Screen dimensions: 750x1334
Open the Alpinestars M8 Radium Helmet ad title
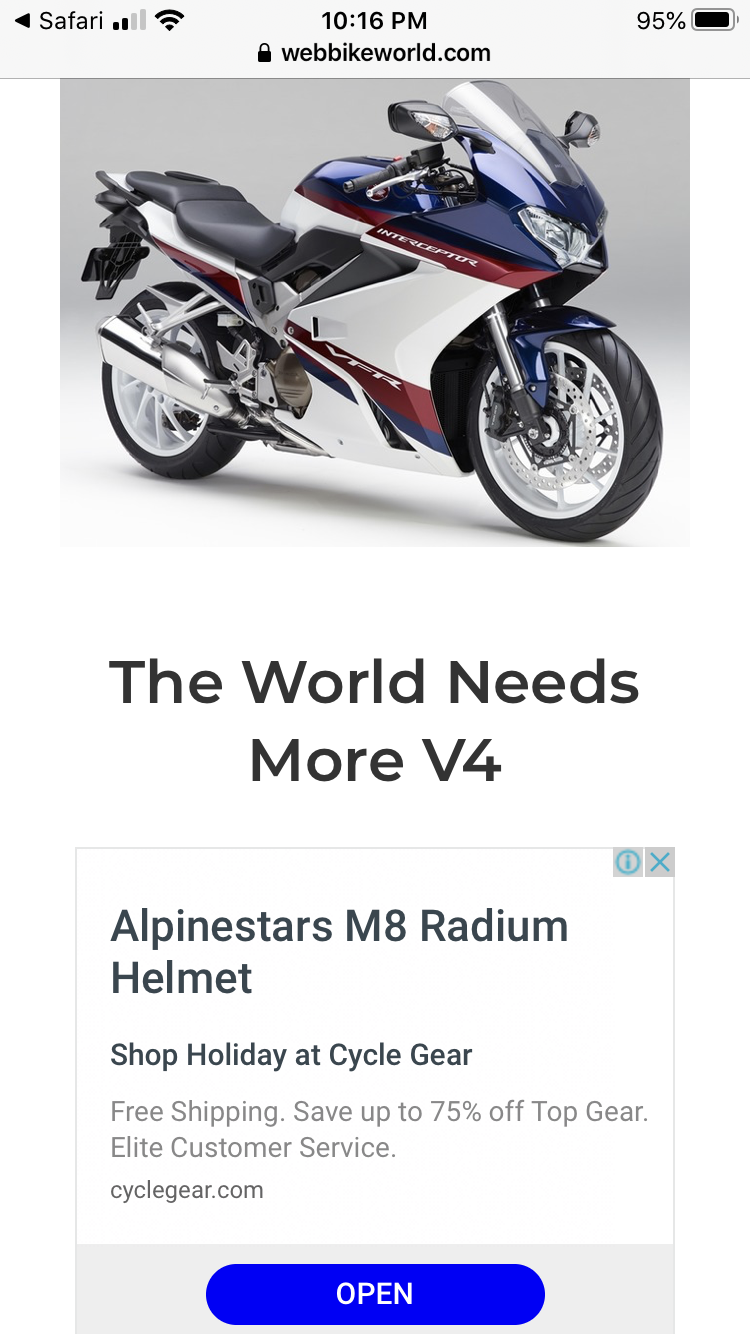pyautogui.click(x=339, y=952)
